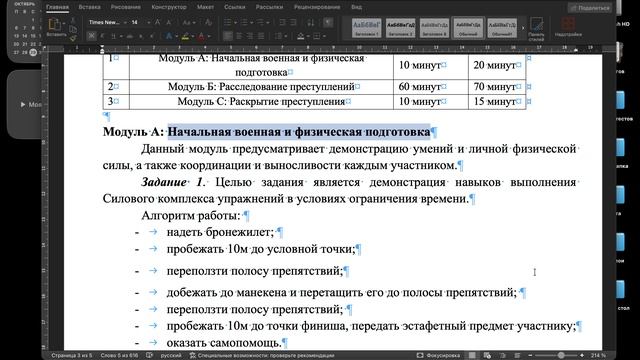The image size is (640, 360).
Task: Expand the styles gallery arrow
Action: (523, 28)
